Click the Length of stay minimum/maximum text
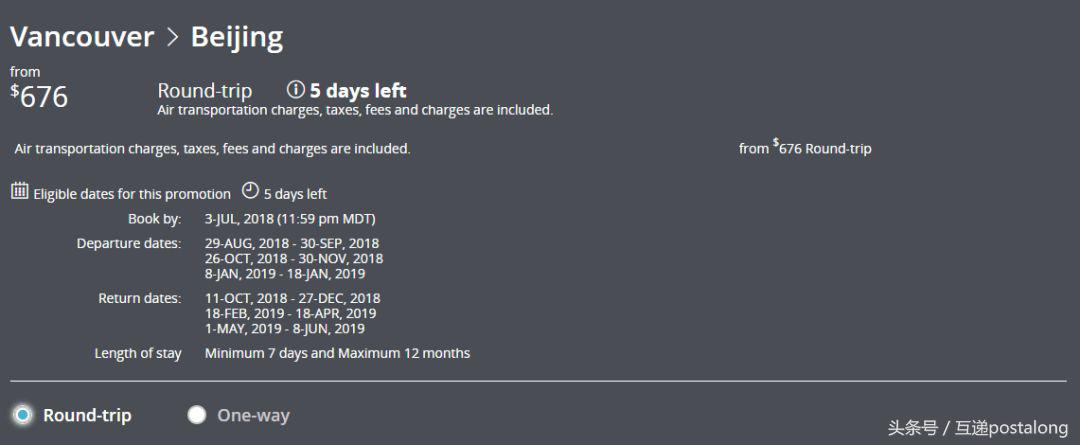The width and height of the screenshot is (1080, 445). 337,353
